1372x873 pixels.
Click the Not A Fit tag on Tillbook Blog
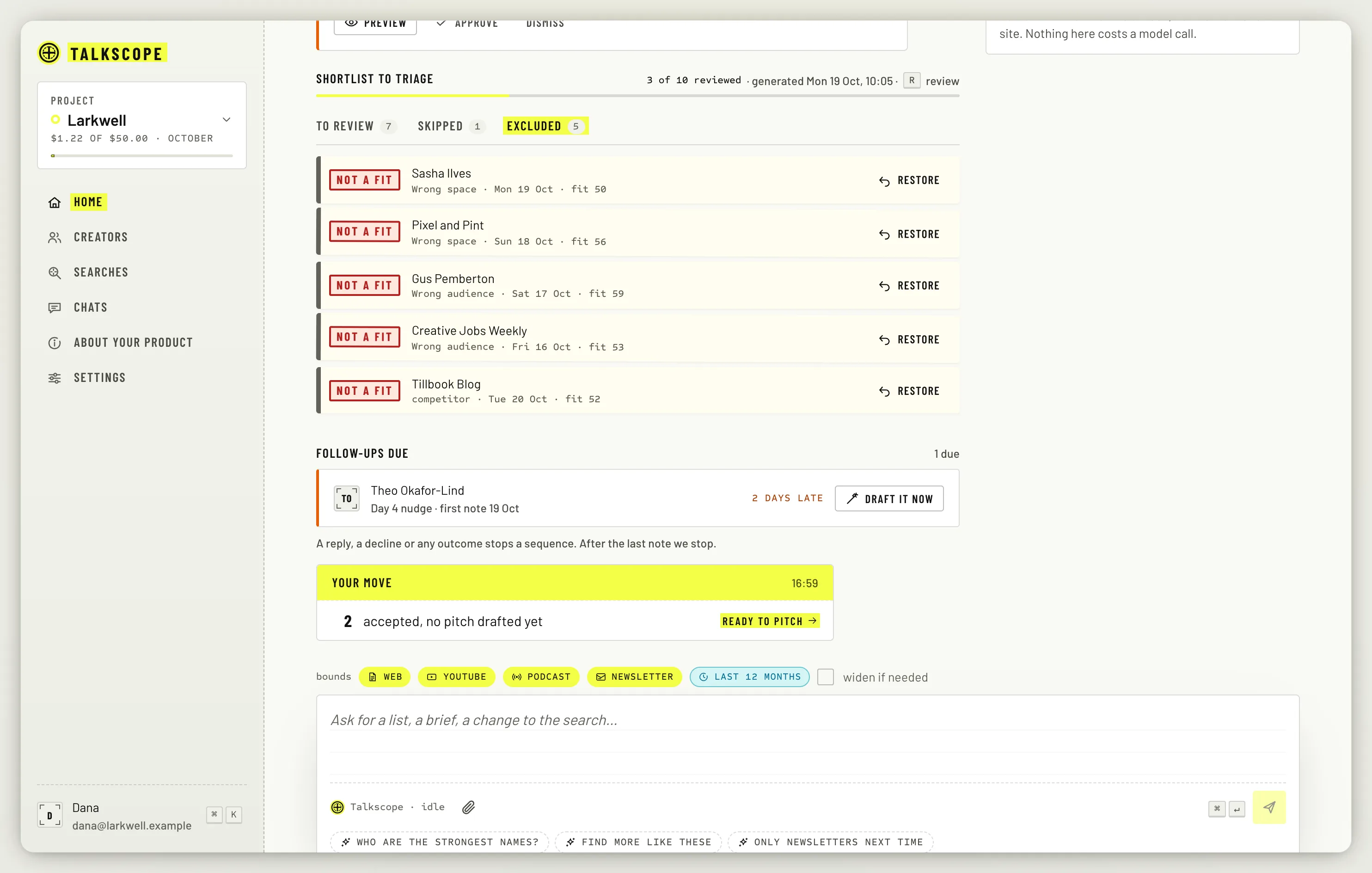(x=365, y=391)
